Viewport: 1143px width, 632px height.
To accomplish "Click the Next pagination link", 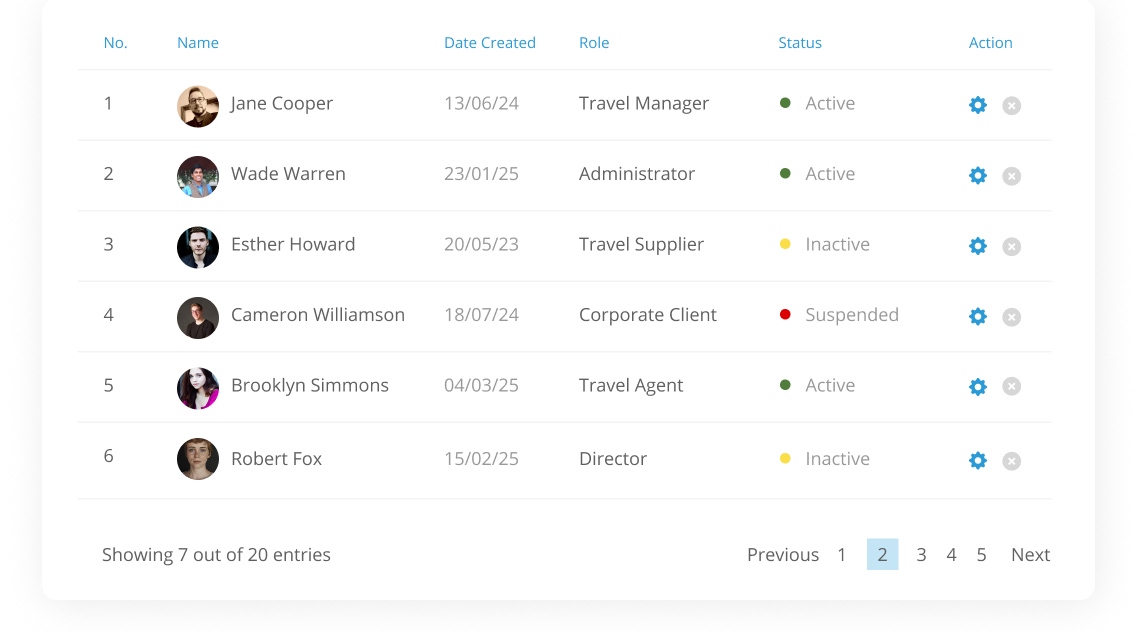I will pos(1030,554).
